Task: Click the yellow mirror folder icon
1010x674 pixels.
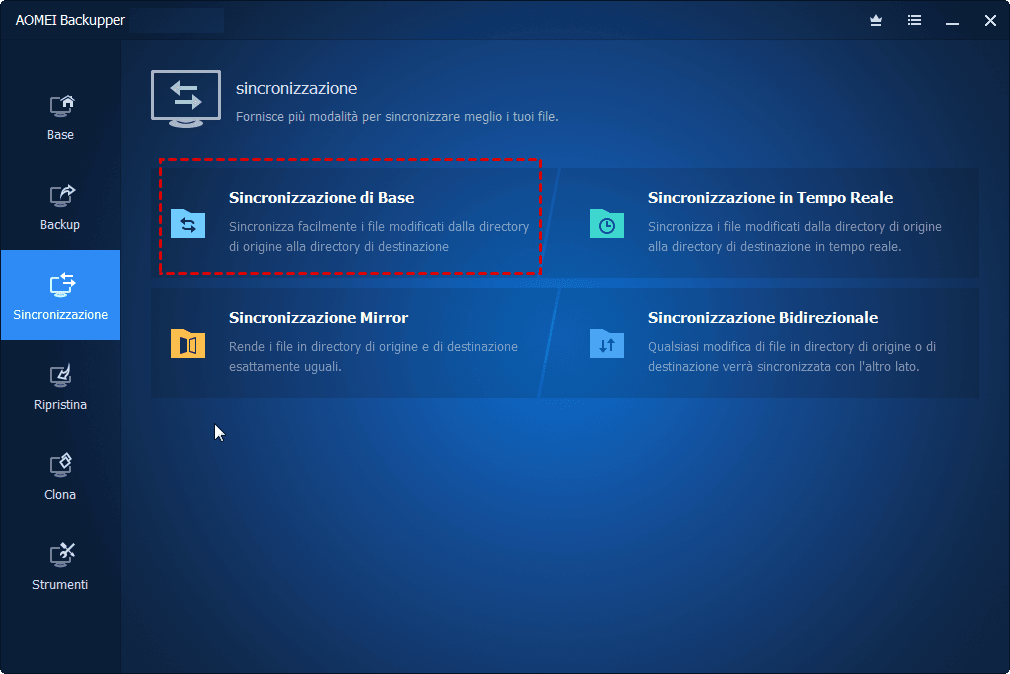Action: click(x=188, y=343)
